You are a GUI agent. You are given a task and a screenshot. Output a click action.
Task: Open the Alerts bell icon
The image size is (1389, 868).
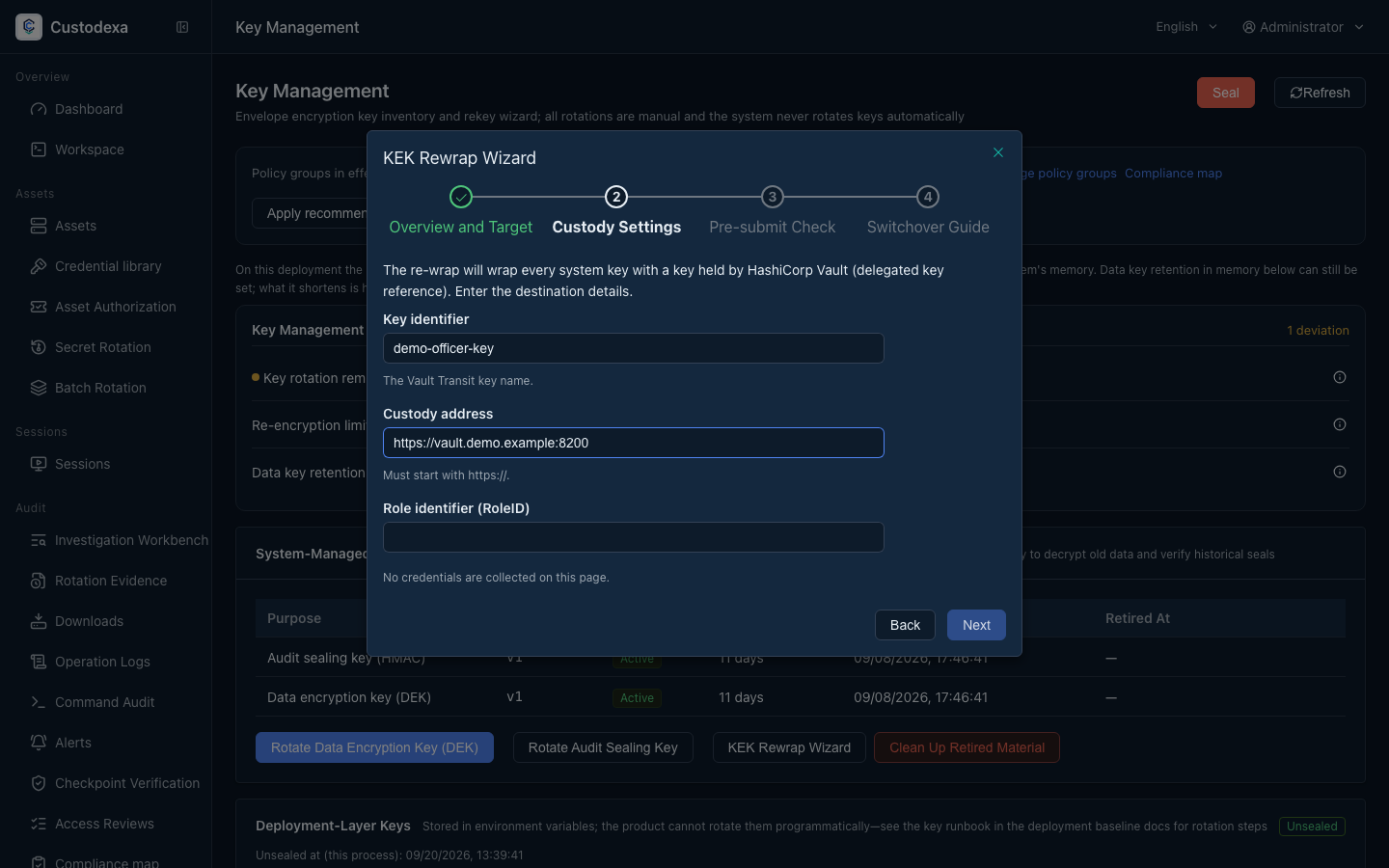39,743
